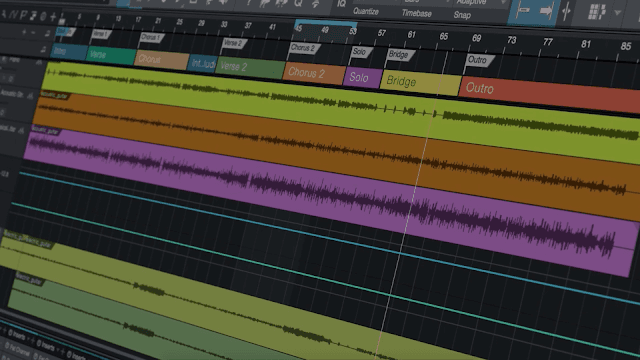Click bar 21 on the timeline ruler
The width and height of the screenshot is (640, 360).
pos(158,21)
